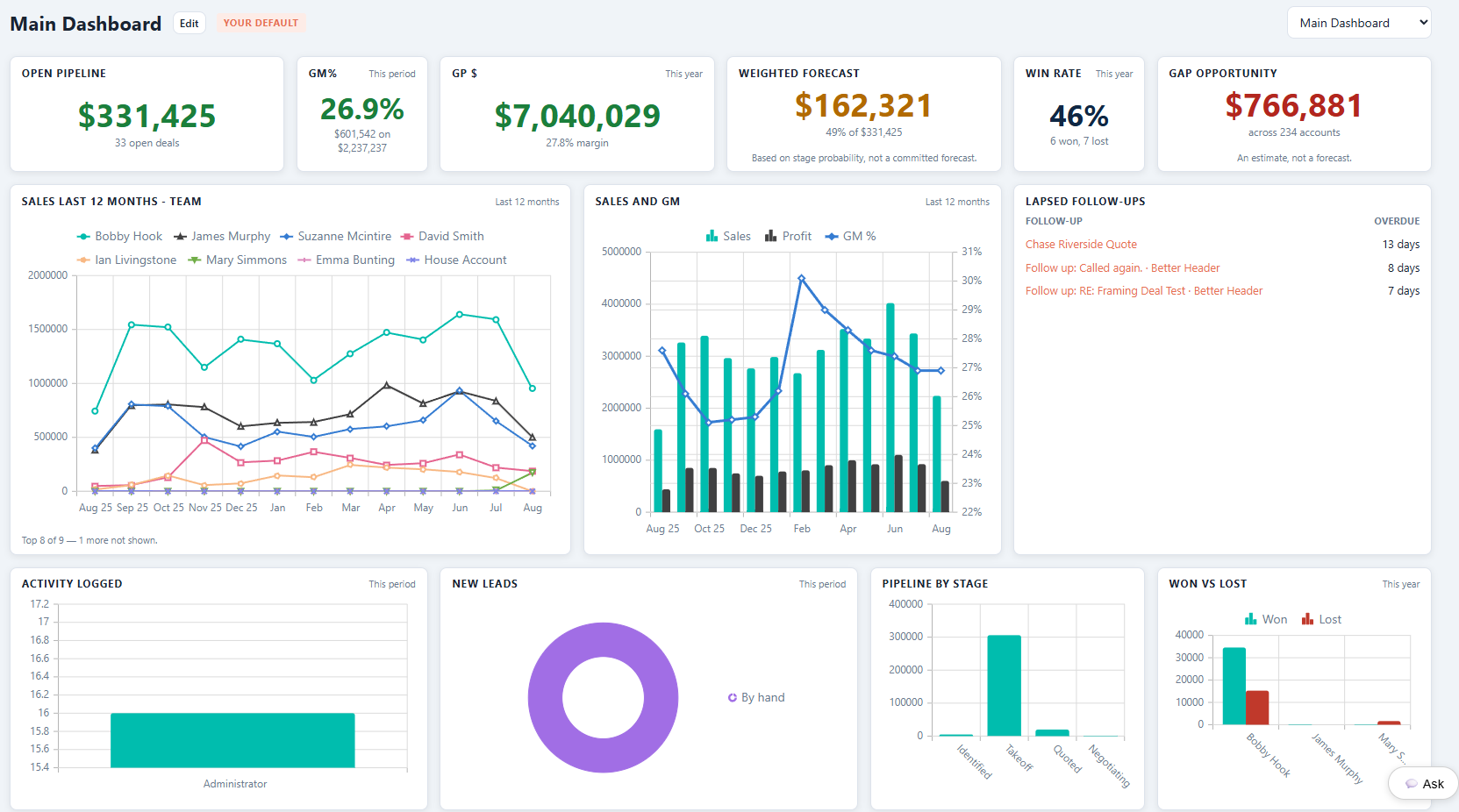
Task: Click the '13 days' overdue value
Action: (1401, 245)
